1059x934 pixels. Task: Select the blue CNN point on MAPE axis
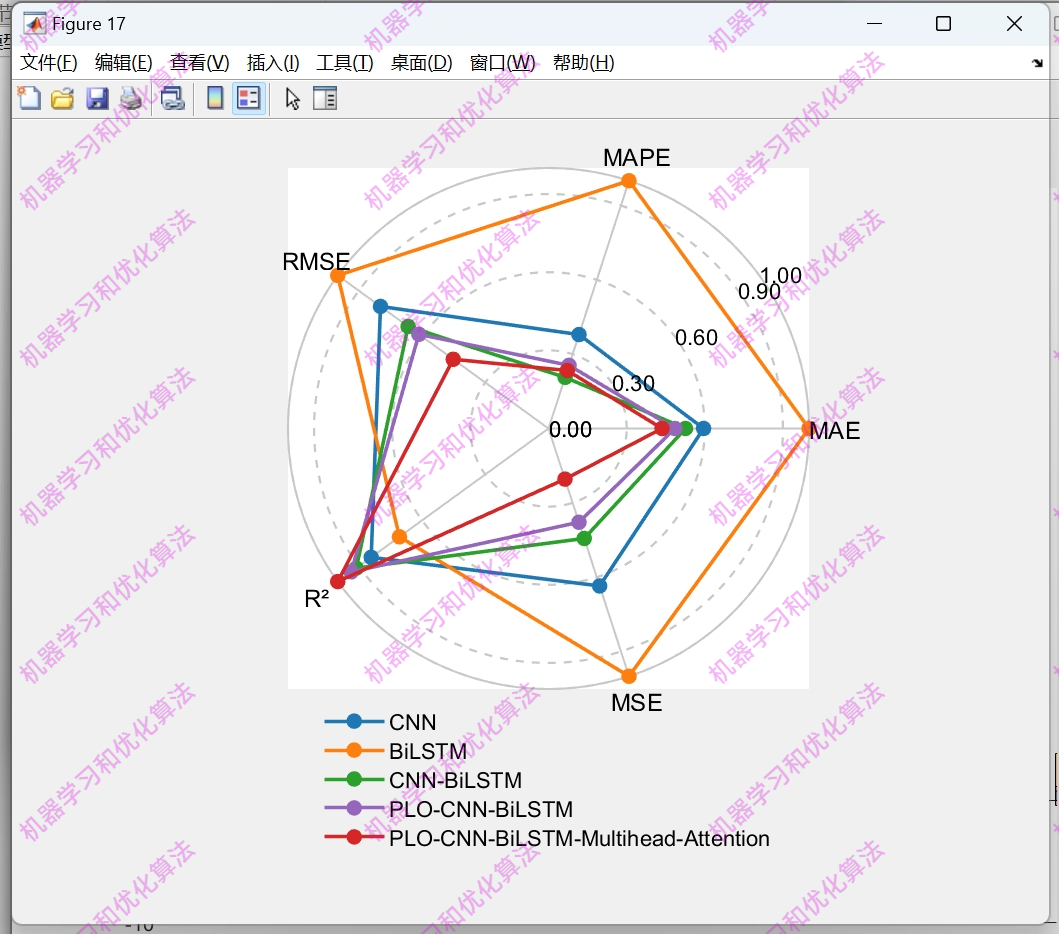(579, 334)
